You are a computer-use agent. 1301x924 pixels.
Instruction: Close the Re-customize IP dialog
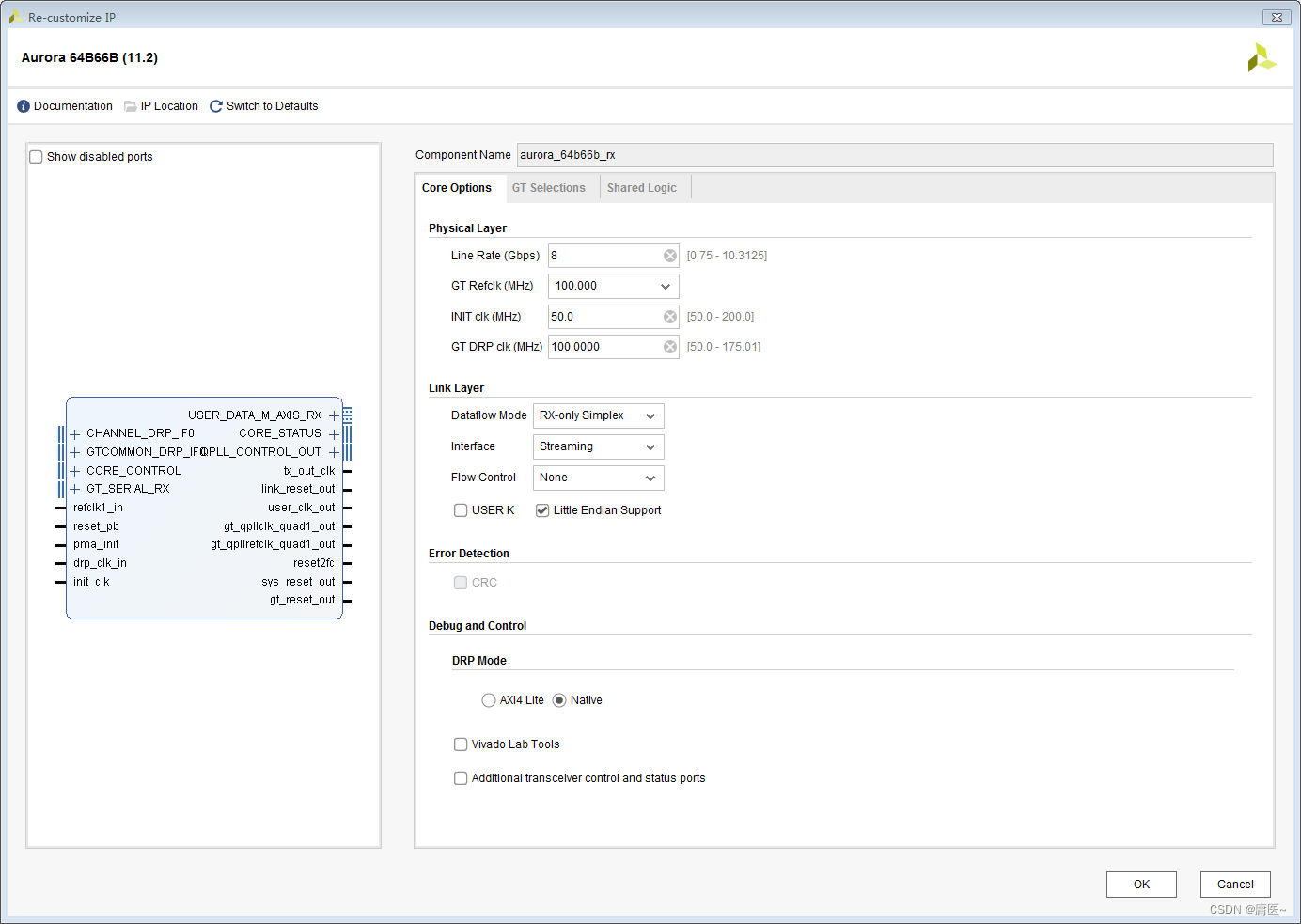tap(1277, 17)
